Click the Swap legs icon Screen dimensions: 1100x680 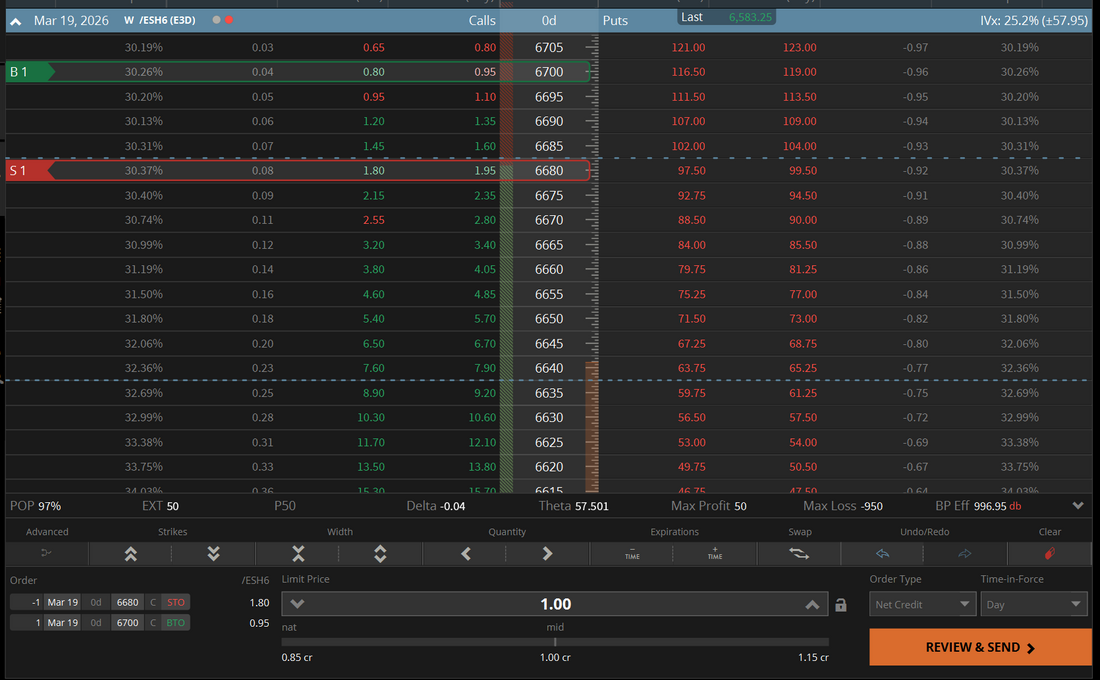coord(799,553)
